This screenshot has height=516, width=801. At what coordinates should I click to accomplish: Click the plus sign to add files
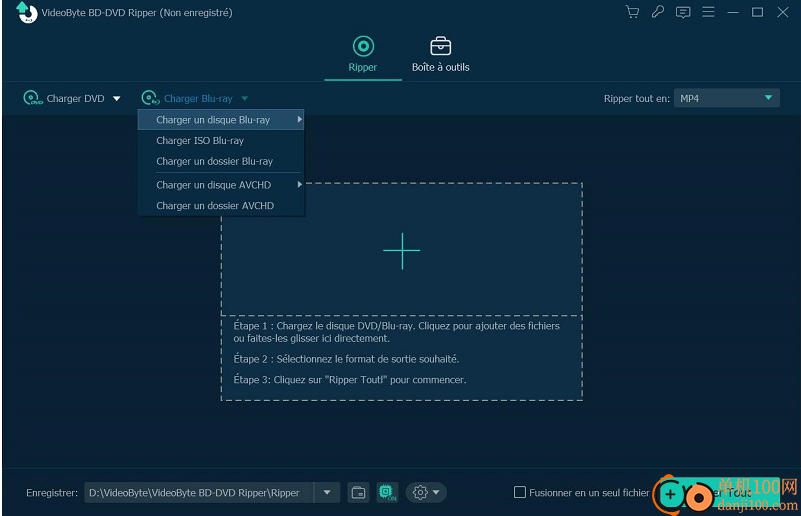pos(402,251)
